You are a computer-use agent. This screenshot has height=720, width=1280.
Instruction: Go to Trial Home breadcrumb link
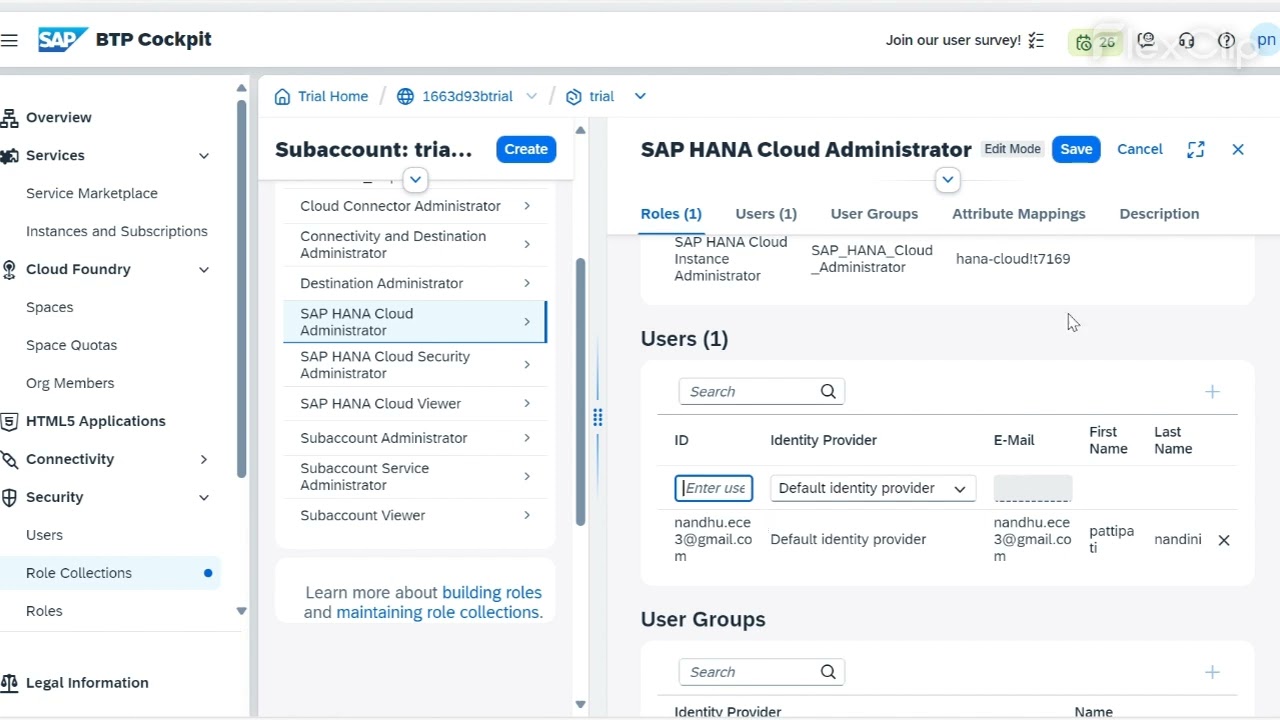click(x=333, y=97)
